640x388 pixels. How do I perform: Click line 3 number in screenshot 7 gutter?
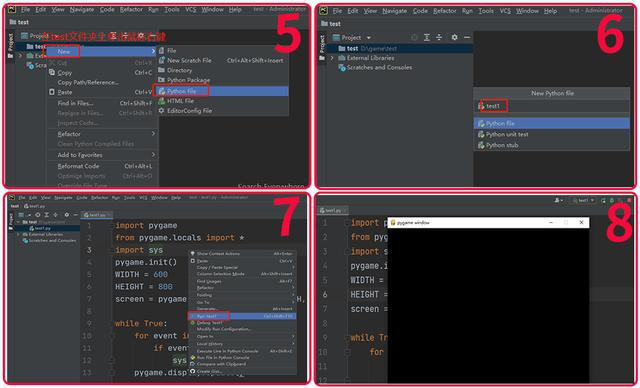click(89, 250)
